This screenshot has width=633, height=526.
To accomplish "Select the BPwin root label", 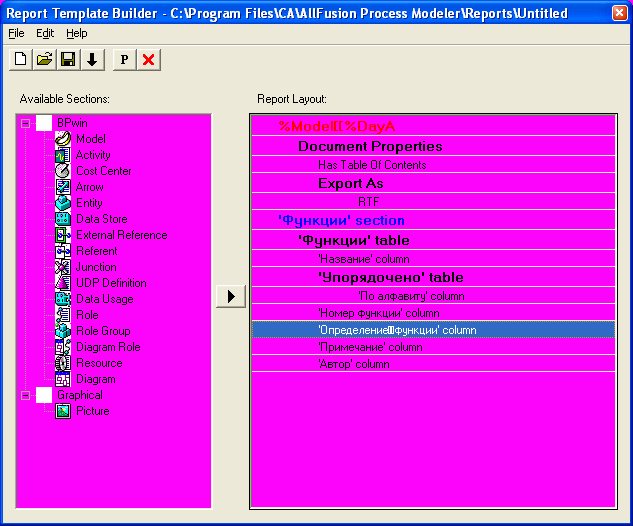I will pos(72,123).
